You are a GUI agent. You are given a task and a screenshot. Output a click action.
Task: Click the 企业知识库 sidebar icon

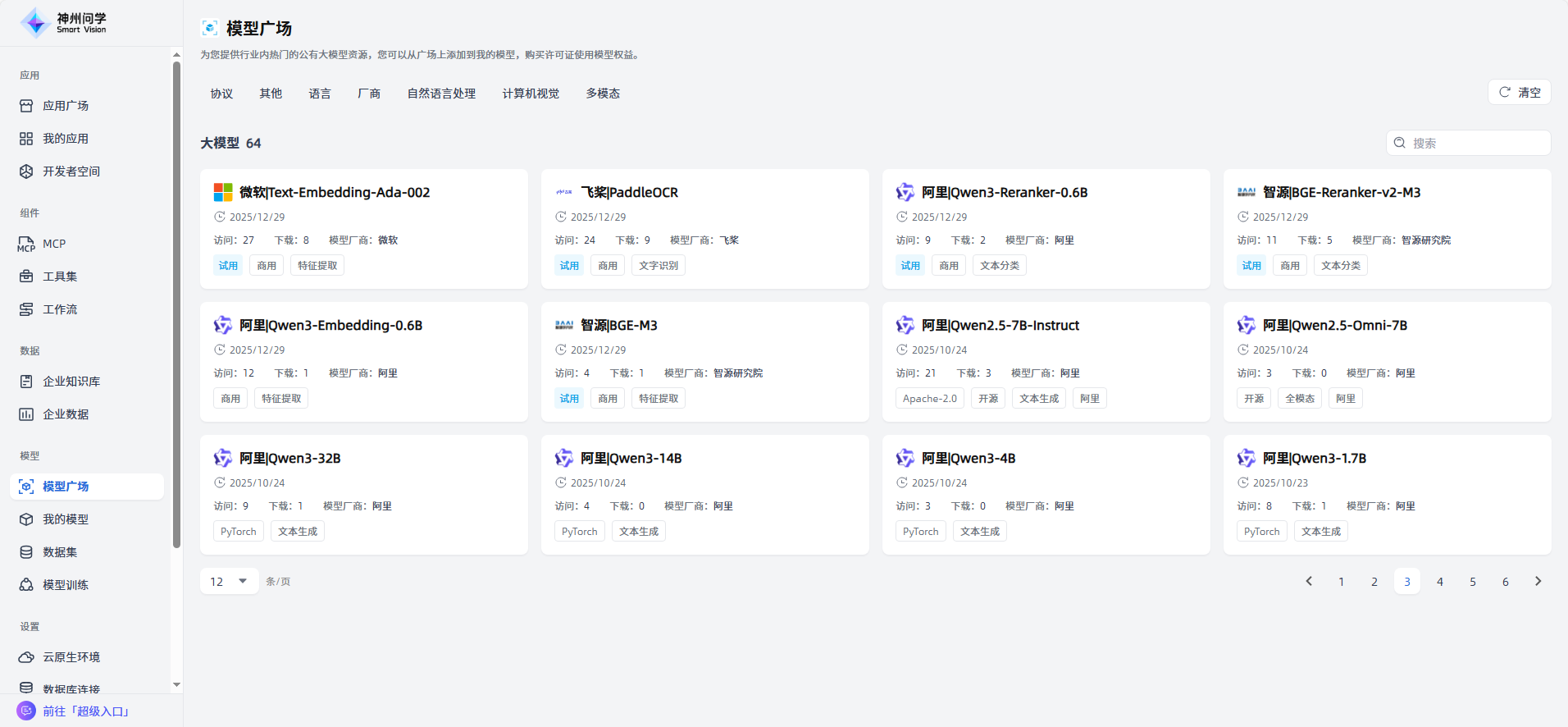pyautogui.click(x=26, y=382)
